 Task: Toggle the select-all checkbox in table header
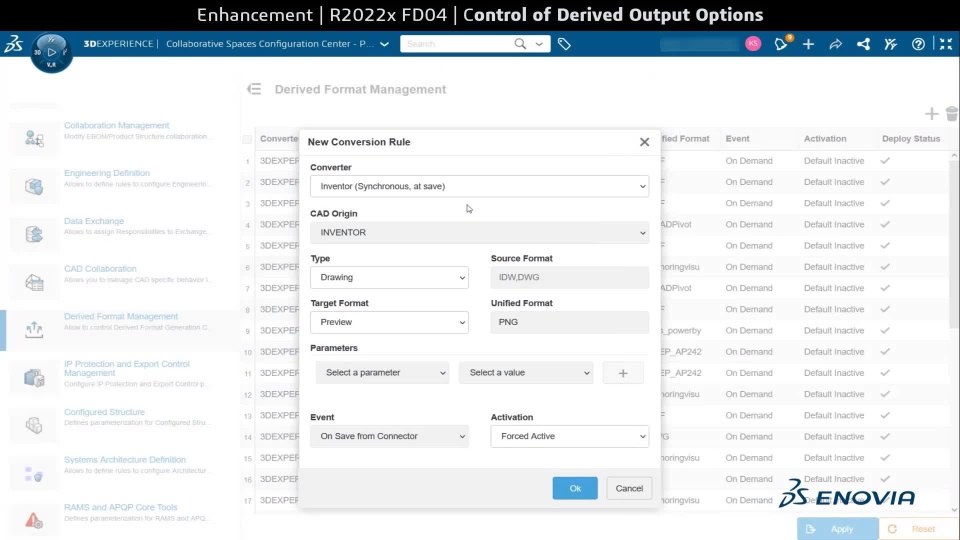pyautogui.click(x=247, y=139)
